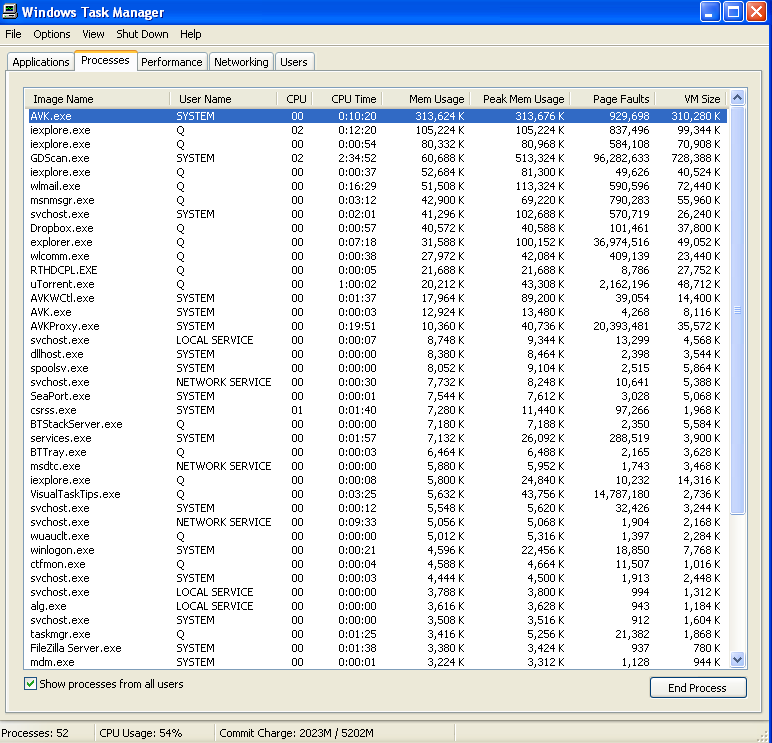Click the vertical scrollbar thumb
772x743 pixels.
(x=738, y=310)
